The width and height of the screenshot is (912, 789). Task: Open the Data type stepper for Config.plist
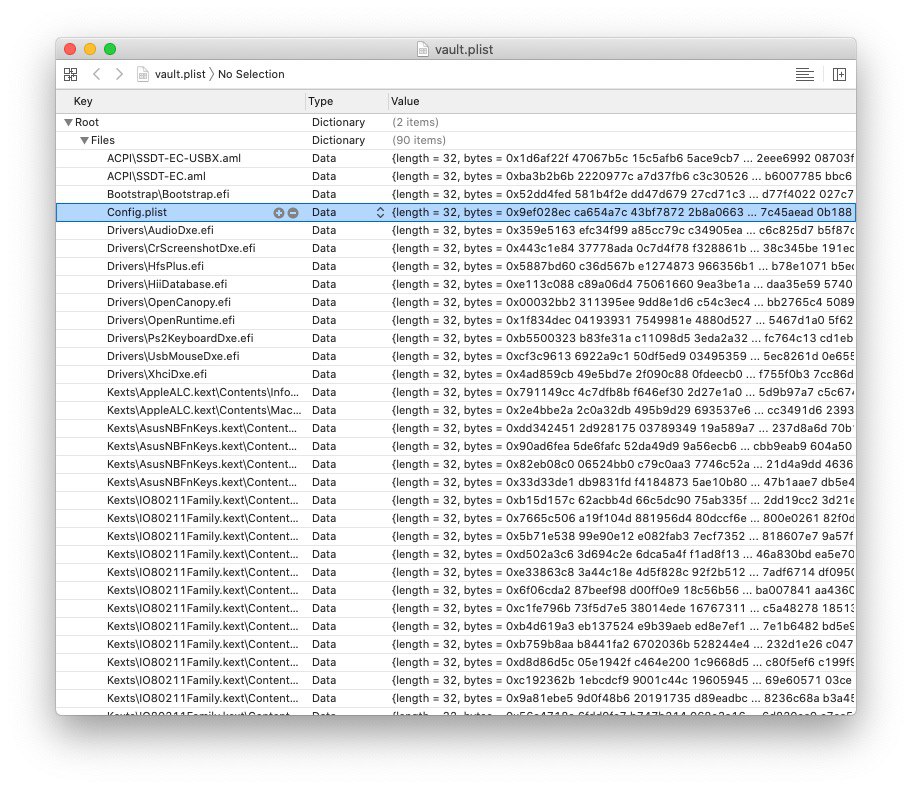(x=380, y=212)
